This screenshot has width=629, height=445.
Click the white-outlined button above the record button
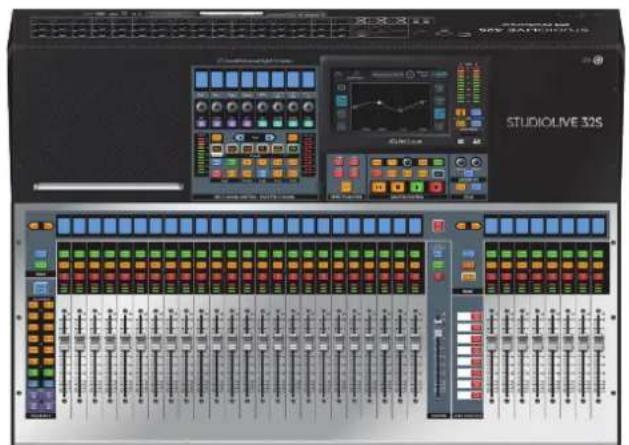438,174
